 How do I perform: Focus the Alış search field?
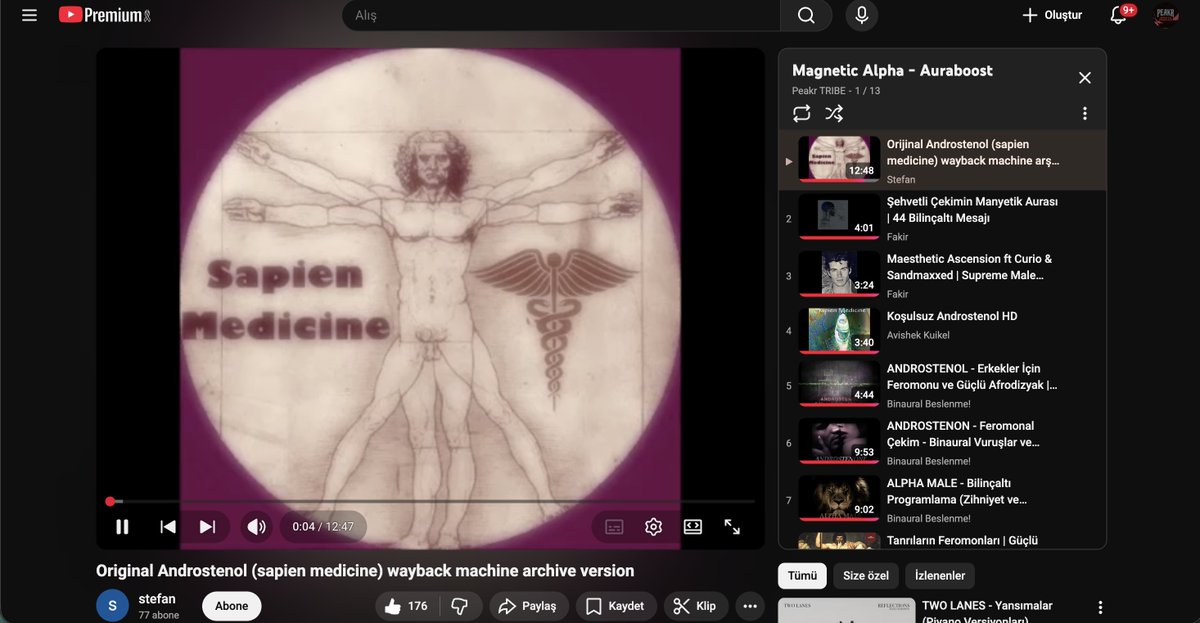(562, 15)
